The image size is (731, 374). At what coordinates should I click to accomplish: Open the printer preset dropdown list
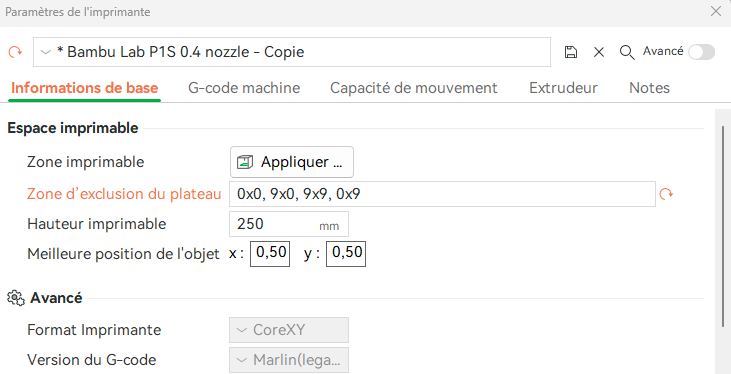point(292,52)
